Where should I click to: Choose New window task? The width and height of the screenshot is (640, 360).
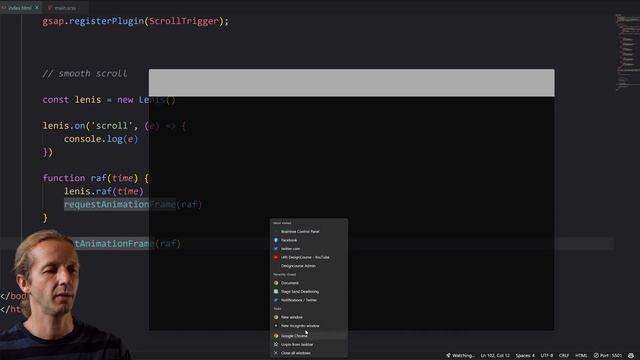(291, 317)
